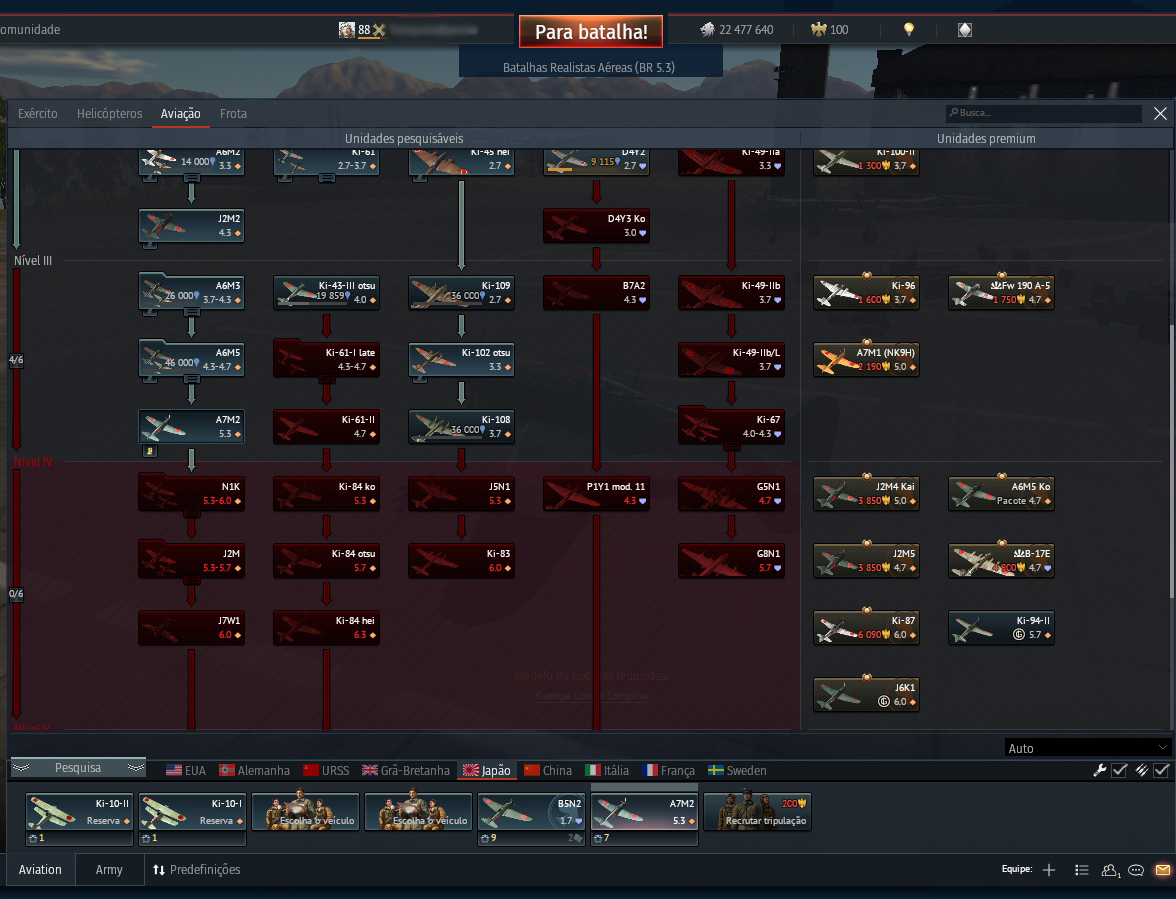This screenshot has width=1176, height=899.
Task: Toggle the auto-refill ammo checkbox
Action: [1161, 770]
